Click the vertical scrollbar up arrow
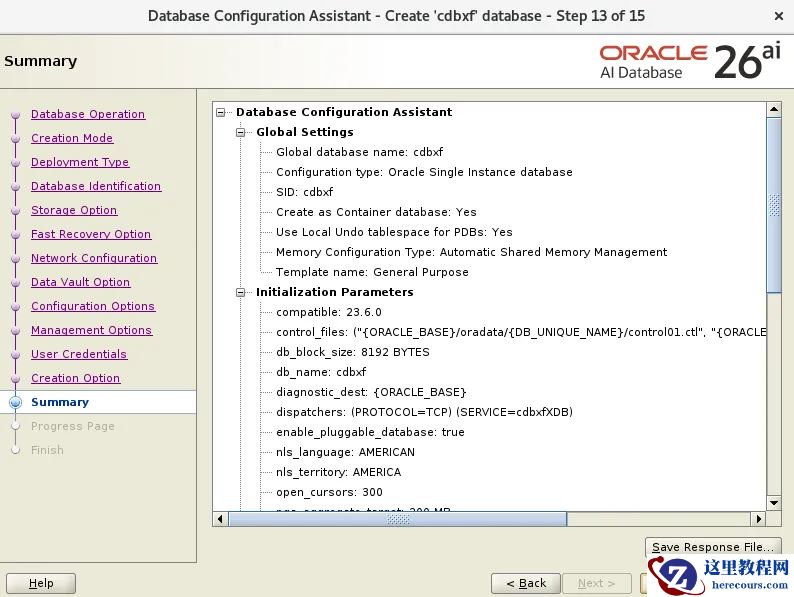The image size is (794, 597). tap(774, 109)
